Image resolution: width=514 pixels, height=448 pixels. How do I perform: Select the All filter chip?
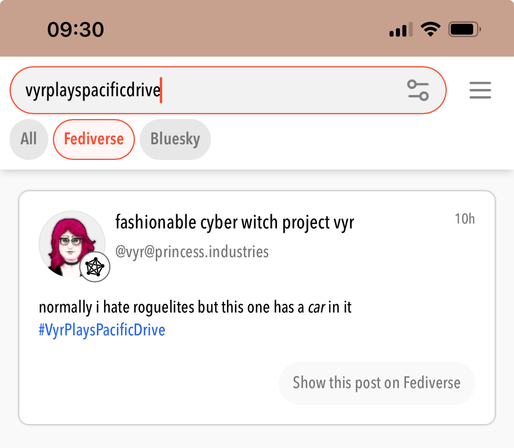click(29, 139)
